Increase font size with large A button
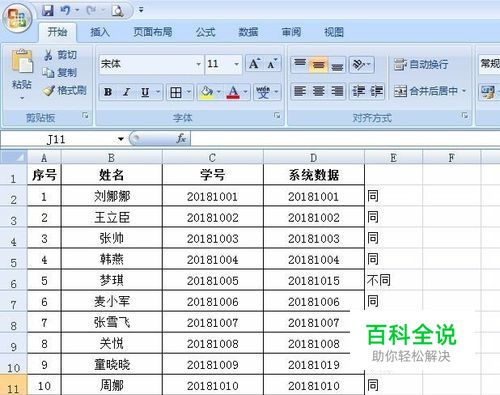 point(255,63)
